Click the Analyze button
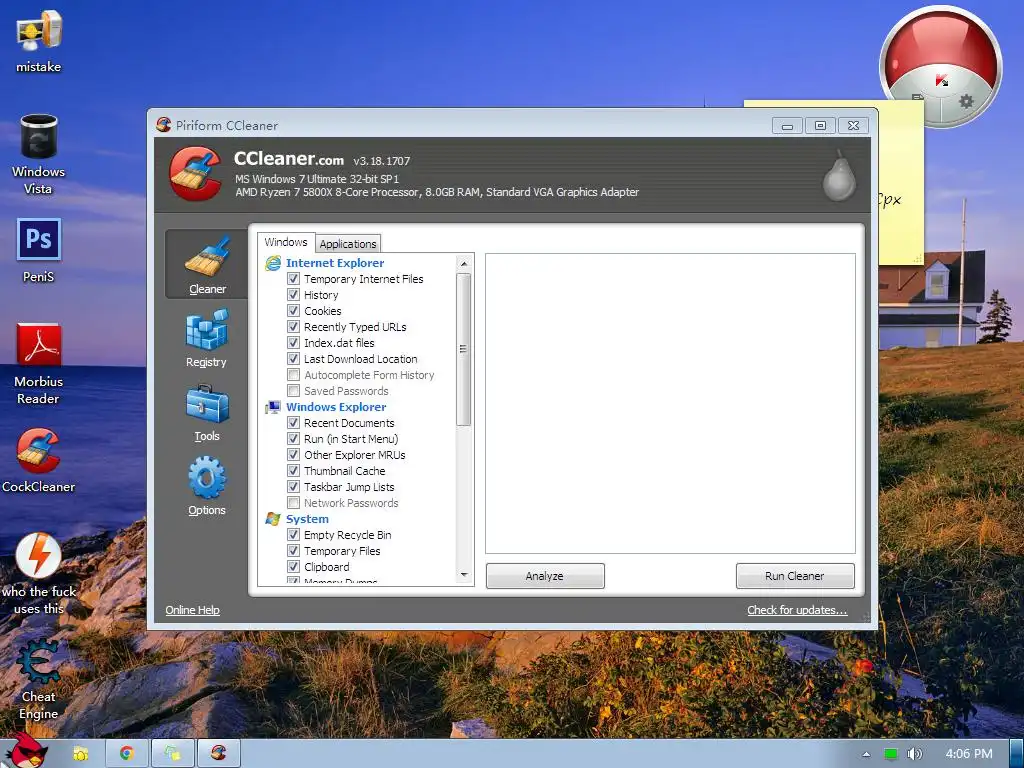Image resolution: width=1024 pixels, height=768 pixels. 545,576
